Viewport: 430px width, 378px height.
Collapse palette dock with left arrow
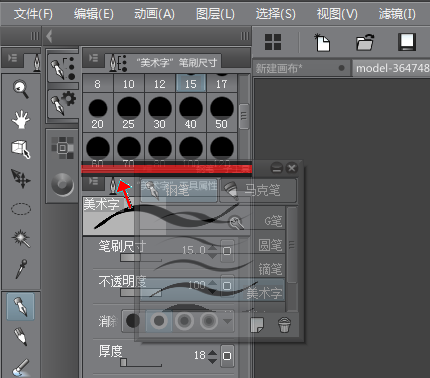click(x=49, y=36)
